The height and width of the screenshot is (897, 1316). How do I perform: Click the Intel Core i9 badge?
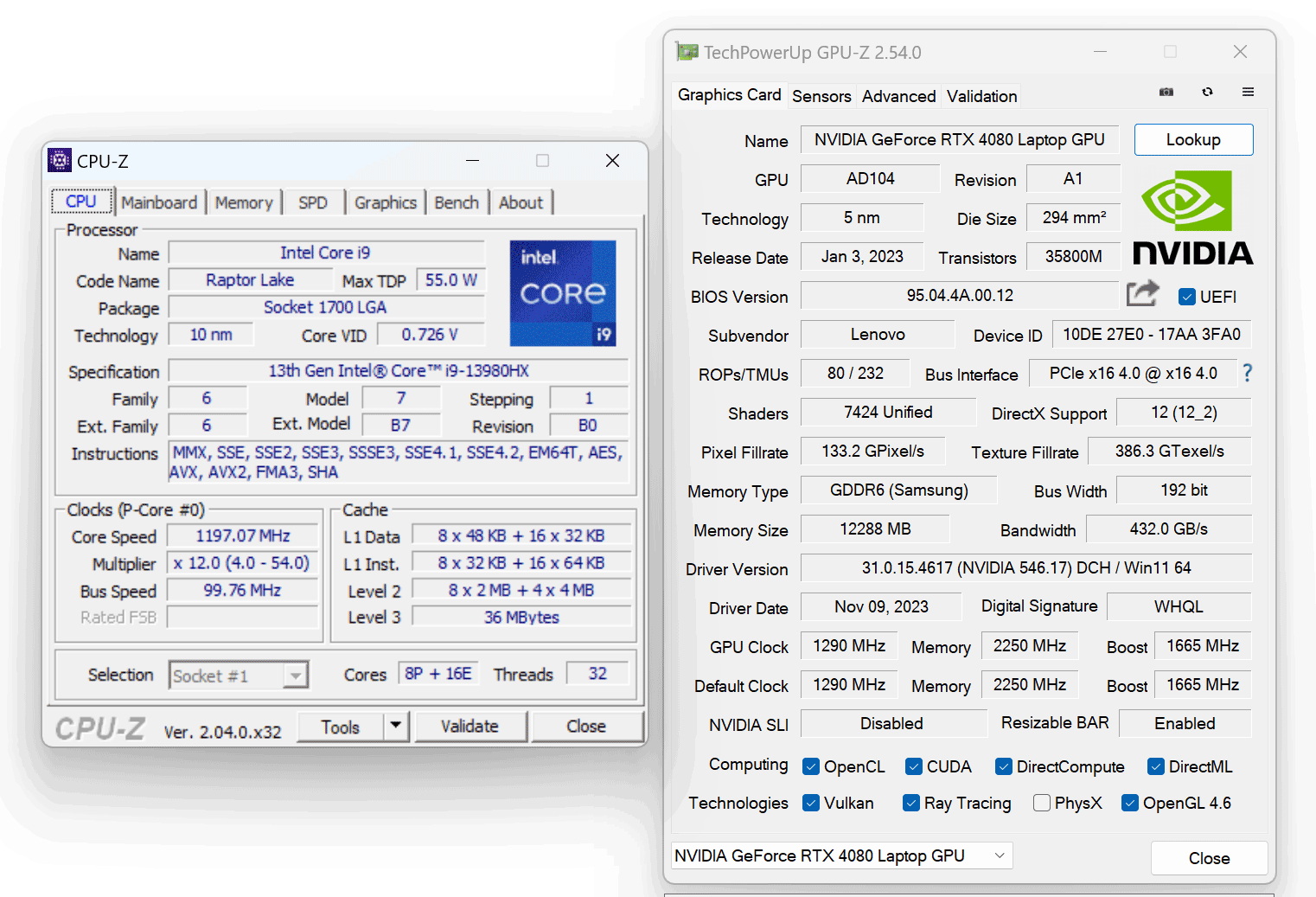563,293
